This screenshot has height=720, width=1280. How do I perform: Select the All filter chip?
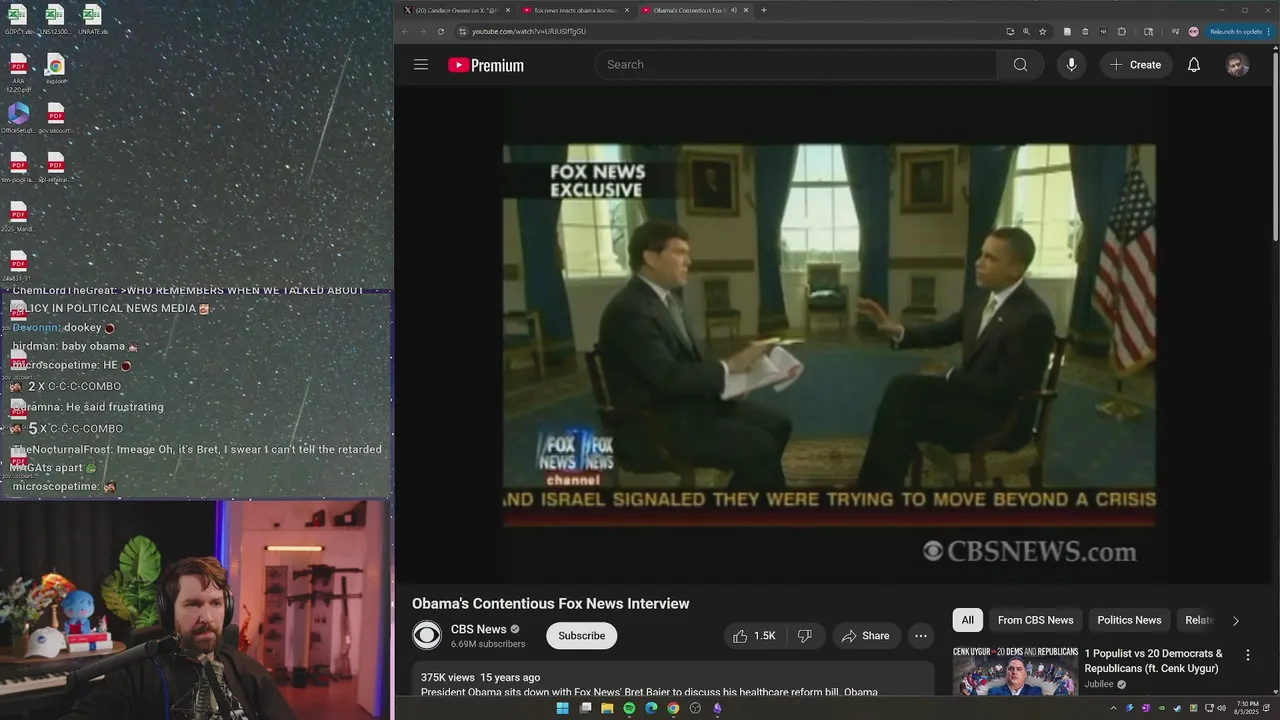968,620
